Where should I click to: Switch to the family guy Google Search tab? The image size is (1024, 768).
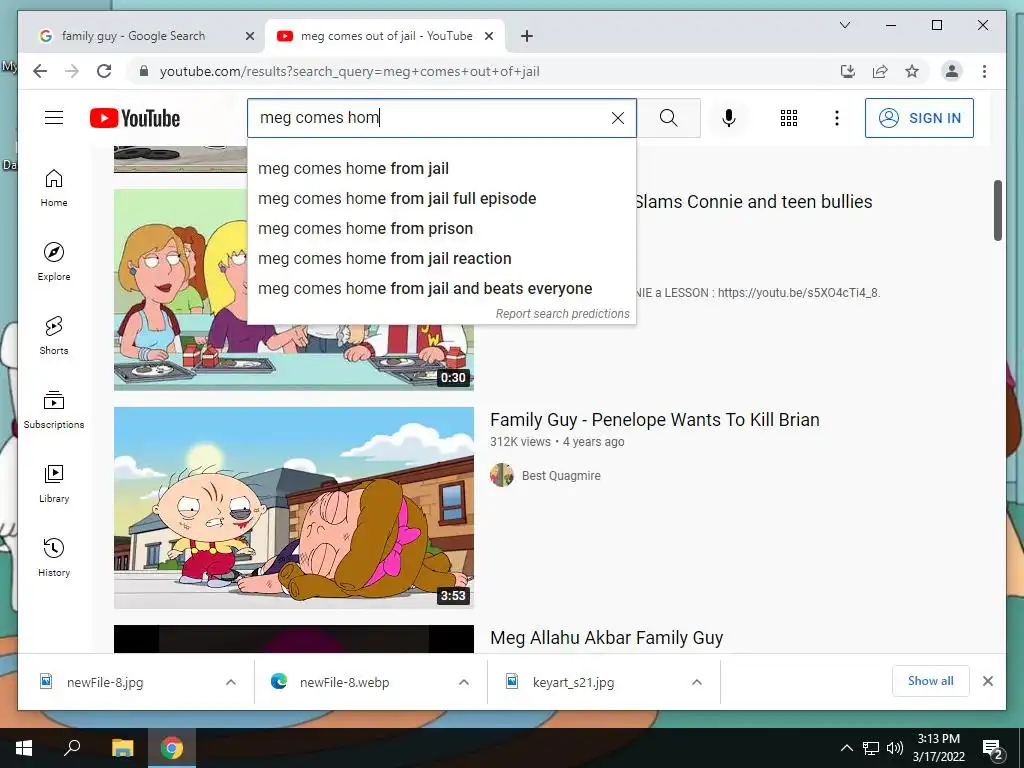pyautogui.click(x=133, y=36)
